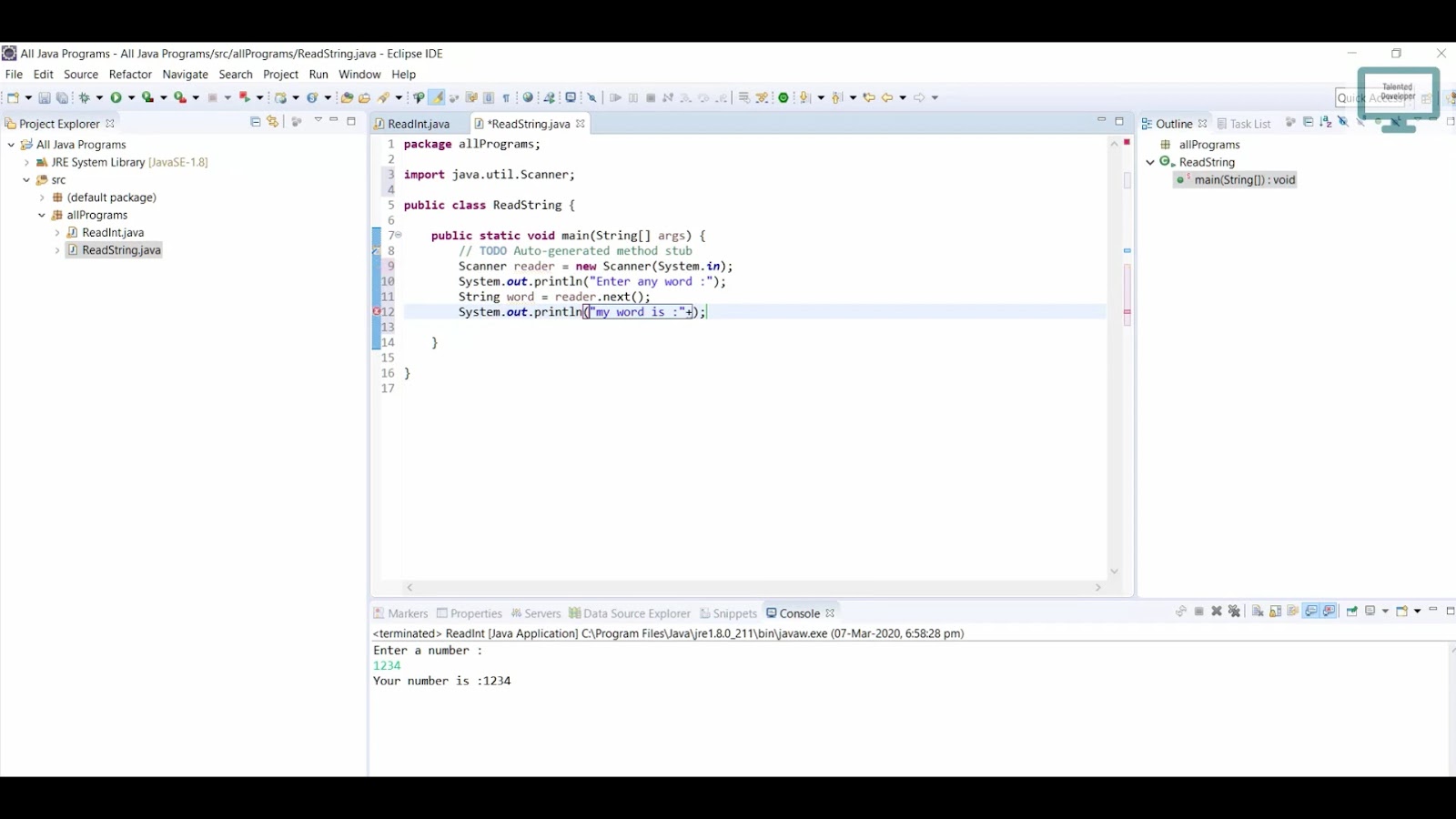This screenshot has width=1456, height=819.
Task: Collapse the src folder
Action: [x=26, y=180]
